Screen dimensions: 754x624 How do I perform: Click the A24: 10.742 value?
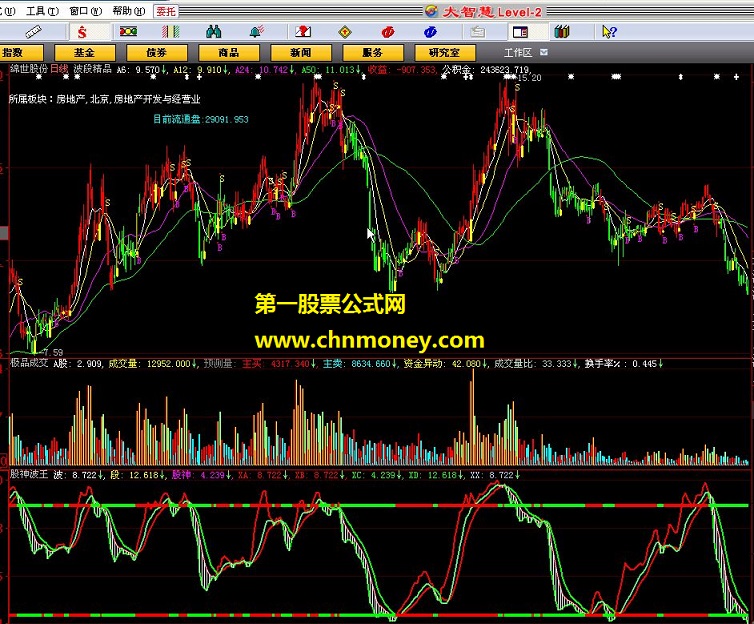(265, 70)
